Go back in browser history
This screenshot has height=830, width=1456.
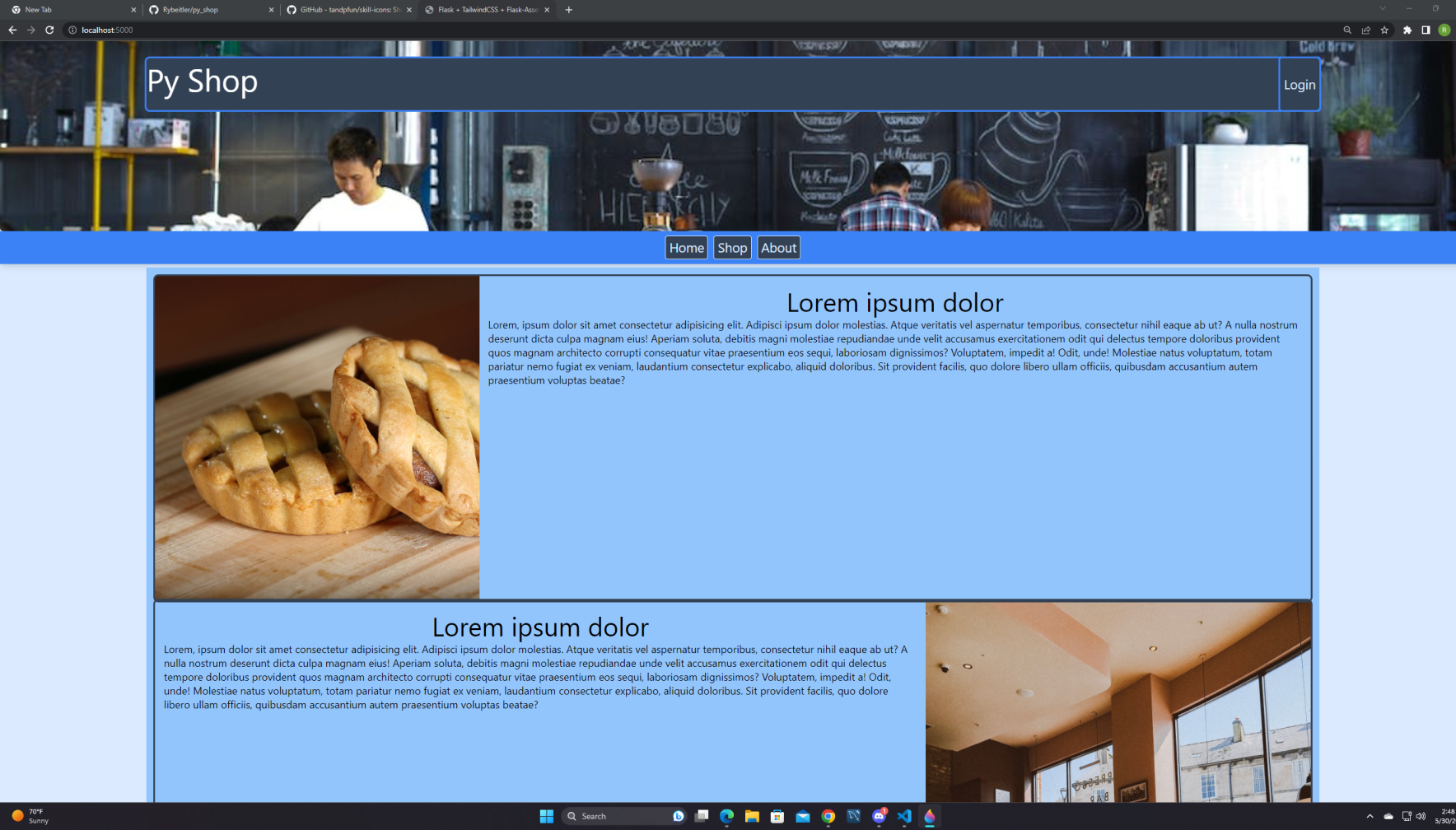pyautogui.click(x=12, y=30)
